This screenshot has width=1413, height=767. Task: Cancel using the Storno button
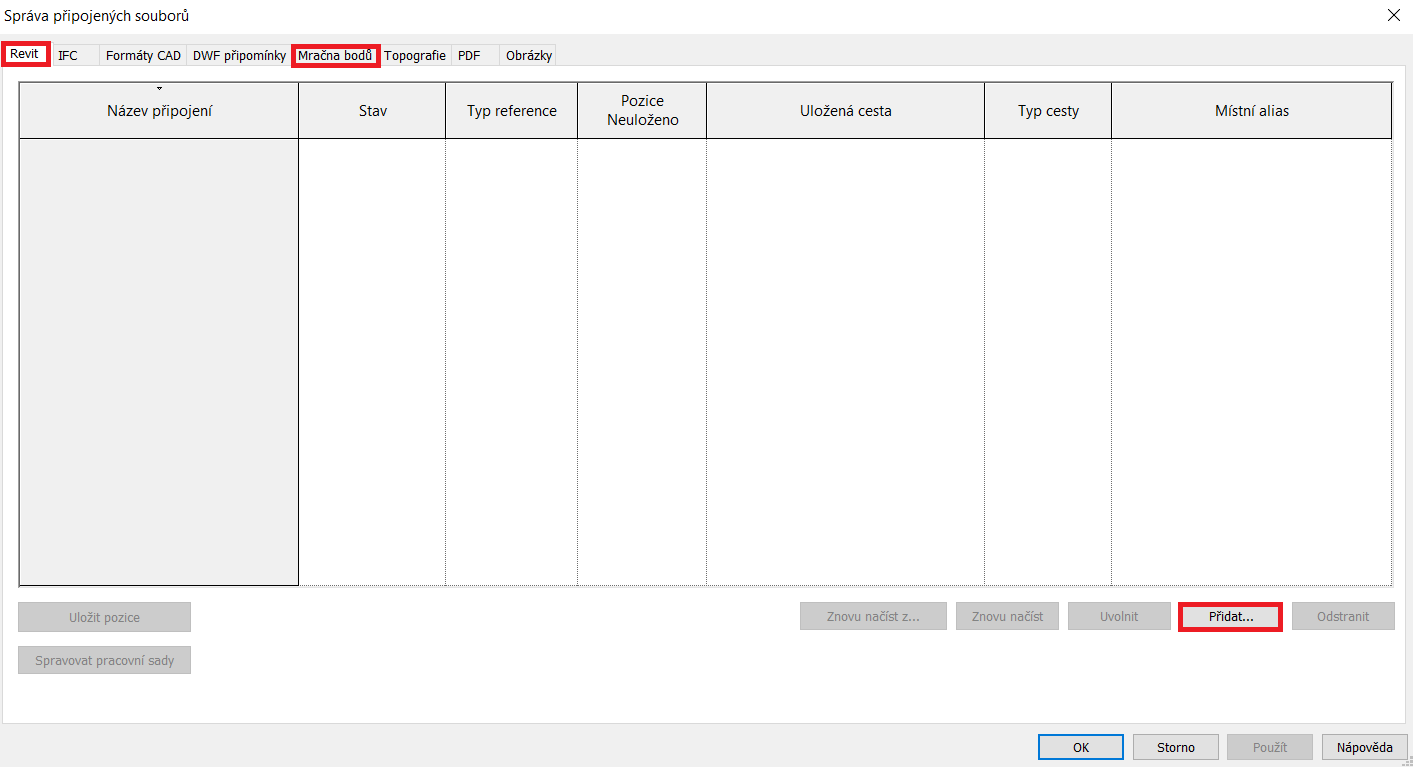point(1176,747)
